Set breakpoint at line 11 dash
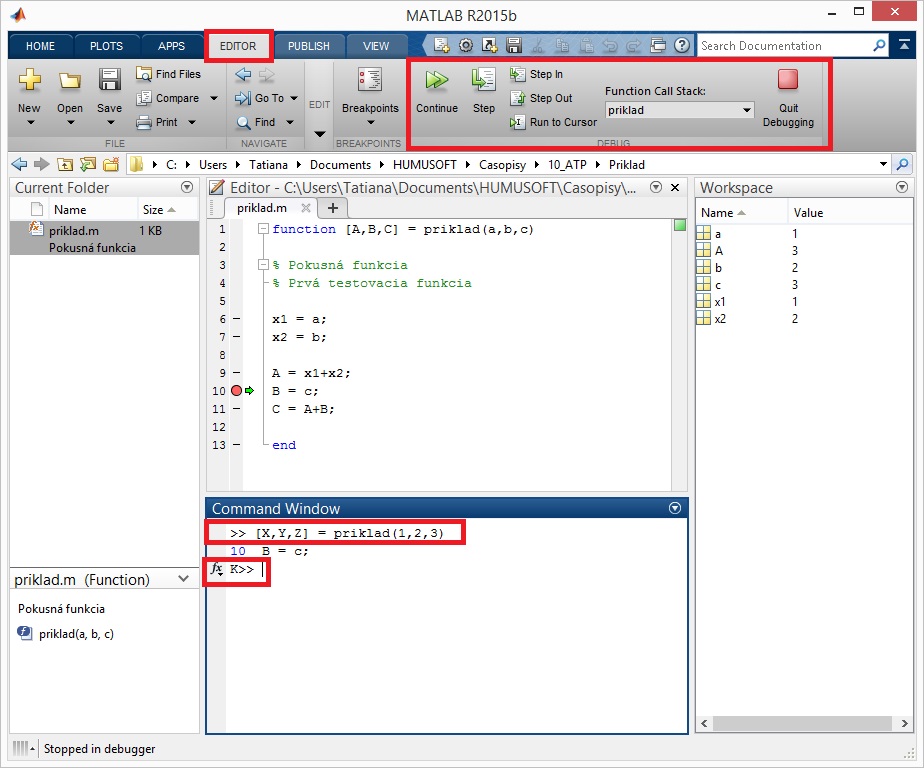924x768 pixels. tap(236, 408)
